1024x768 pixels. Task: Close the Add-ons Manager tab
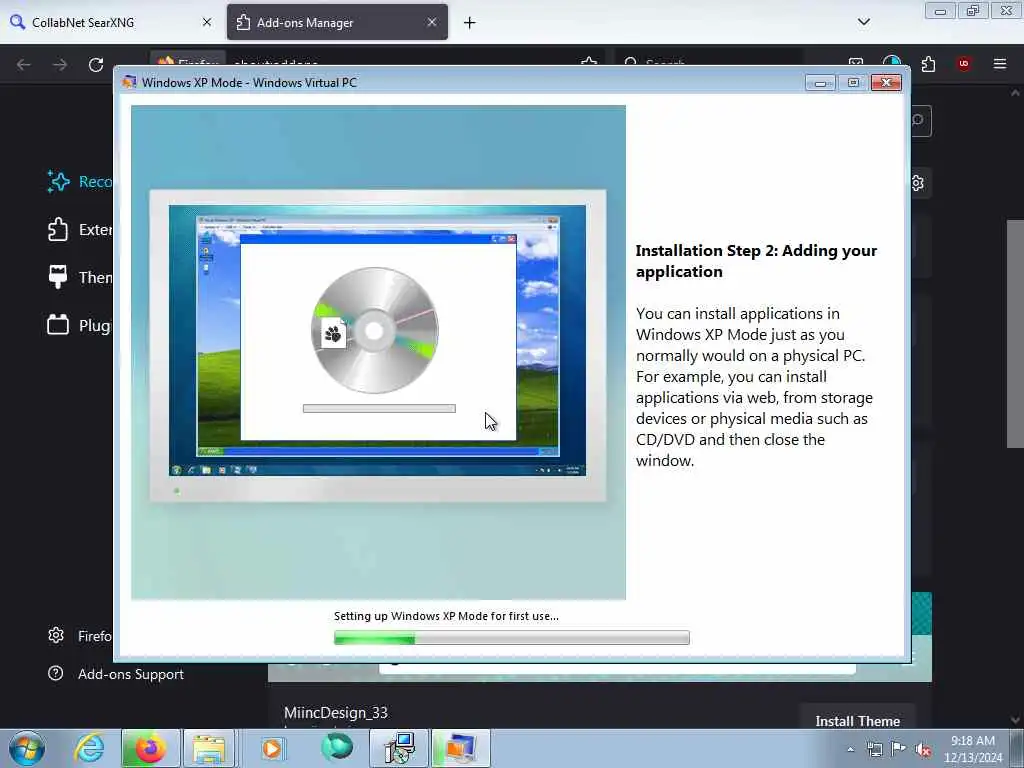432,22
